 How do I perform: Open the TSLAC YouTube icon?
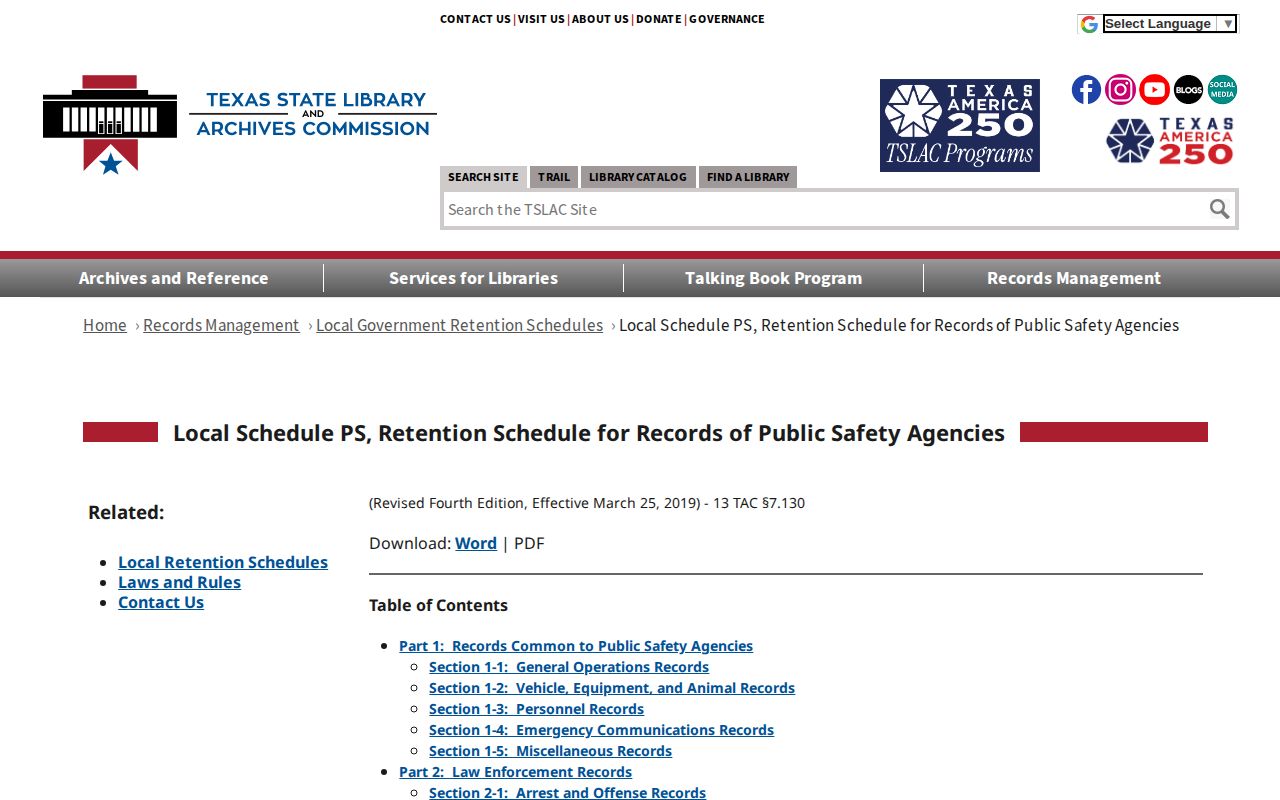(1154, 90)
